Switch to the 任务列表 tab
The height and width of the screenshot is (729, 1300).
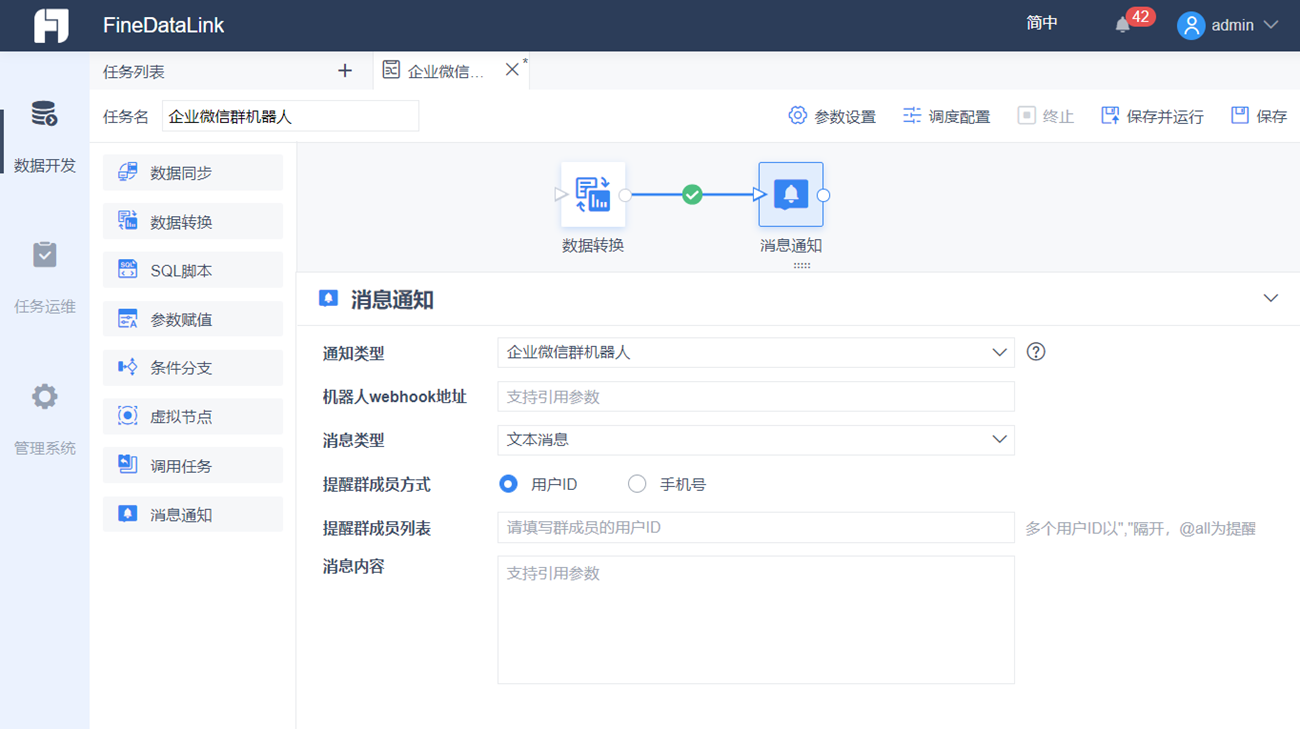point(134,72)
